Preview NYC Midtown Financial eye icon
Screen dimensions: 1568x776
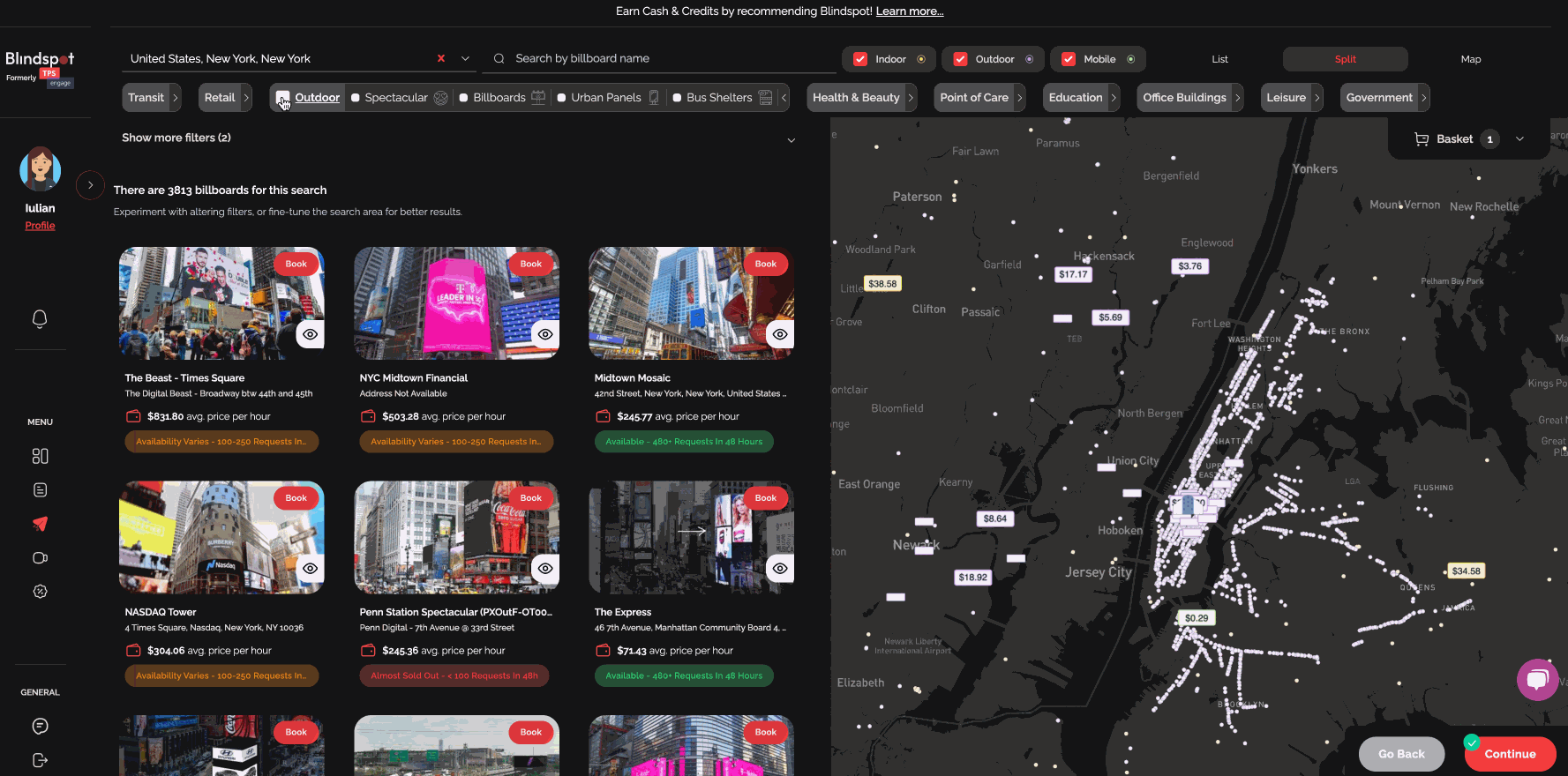tap(545, 334)
